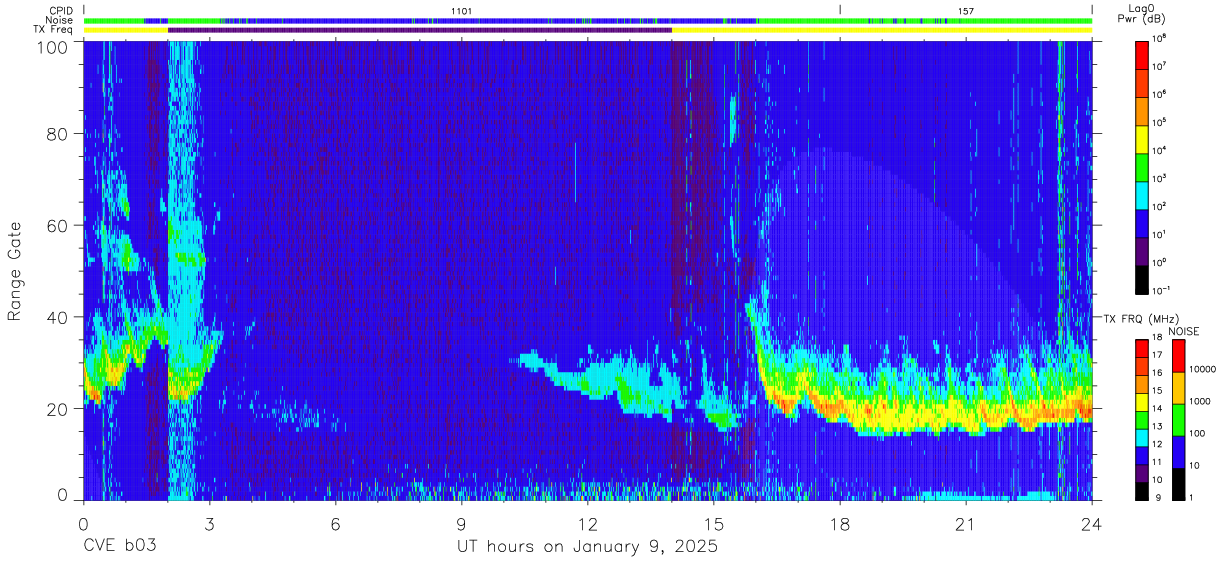Image resolution: width=1228 pixels, height=567 pixels.
Task: Click x-axis tick label 18
Action: coord(840,524)
